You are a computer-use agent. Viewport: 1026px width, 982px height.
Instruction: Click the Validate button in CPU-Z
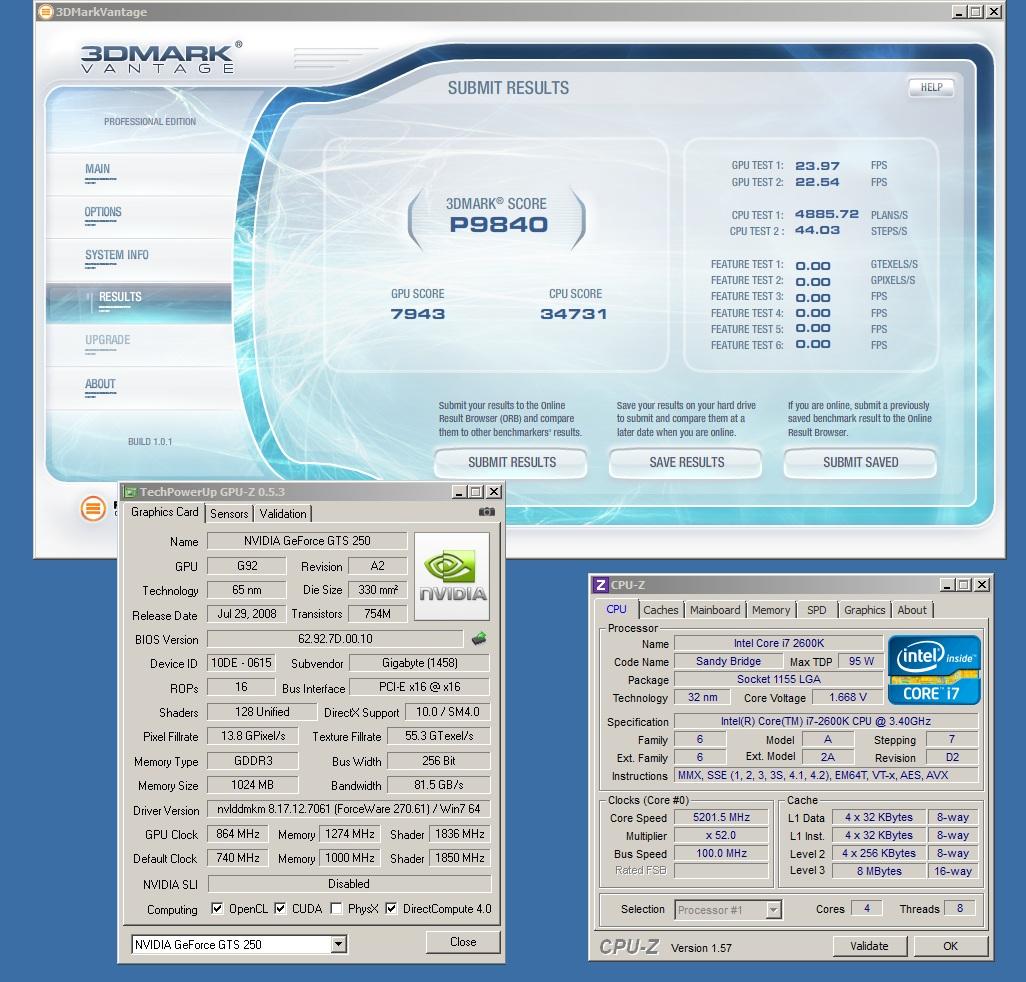pyautogui.click(x=869, y=946)
